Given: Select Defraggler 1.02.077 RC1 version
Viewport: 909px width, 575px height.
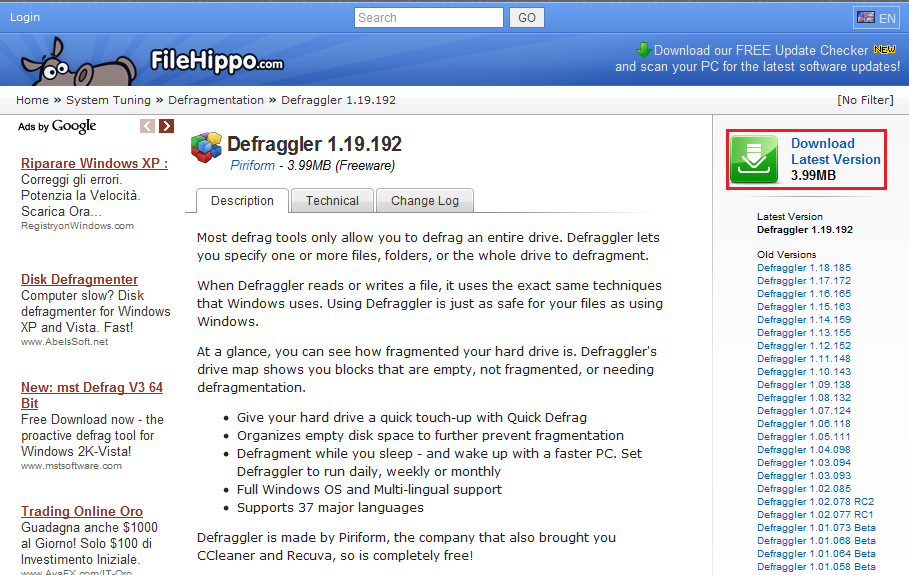Looking at the screenshot, I should [x=815, y=515].
